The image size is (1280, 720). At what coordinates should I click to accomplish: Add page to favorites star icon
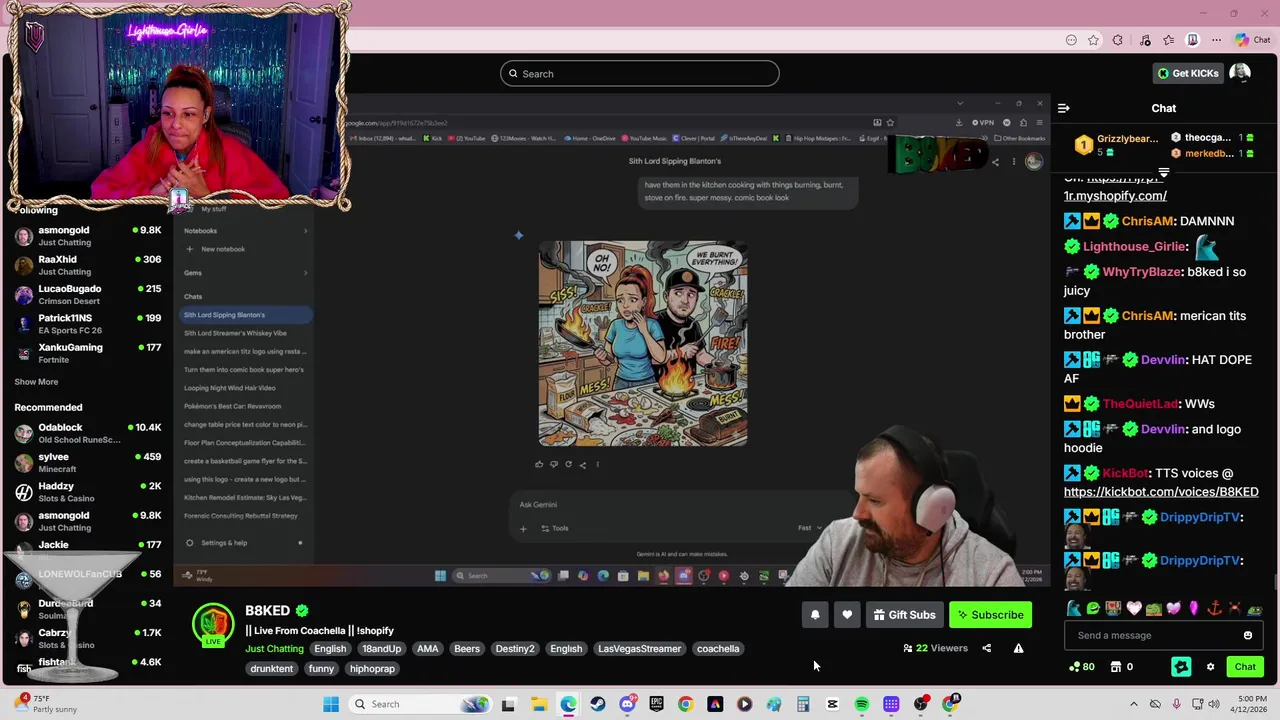pyautogui.click(x=1093, y=40)
